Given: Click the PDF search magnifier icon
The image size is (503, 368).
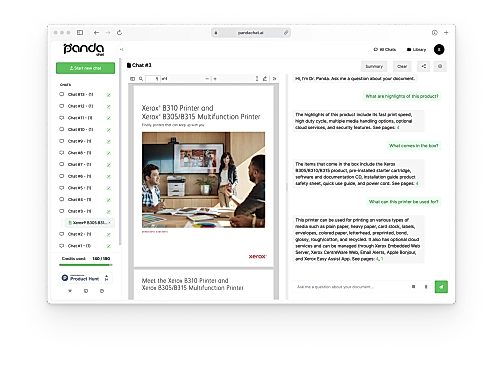Looking at the screenshot, I should pos(141,79).
